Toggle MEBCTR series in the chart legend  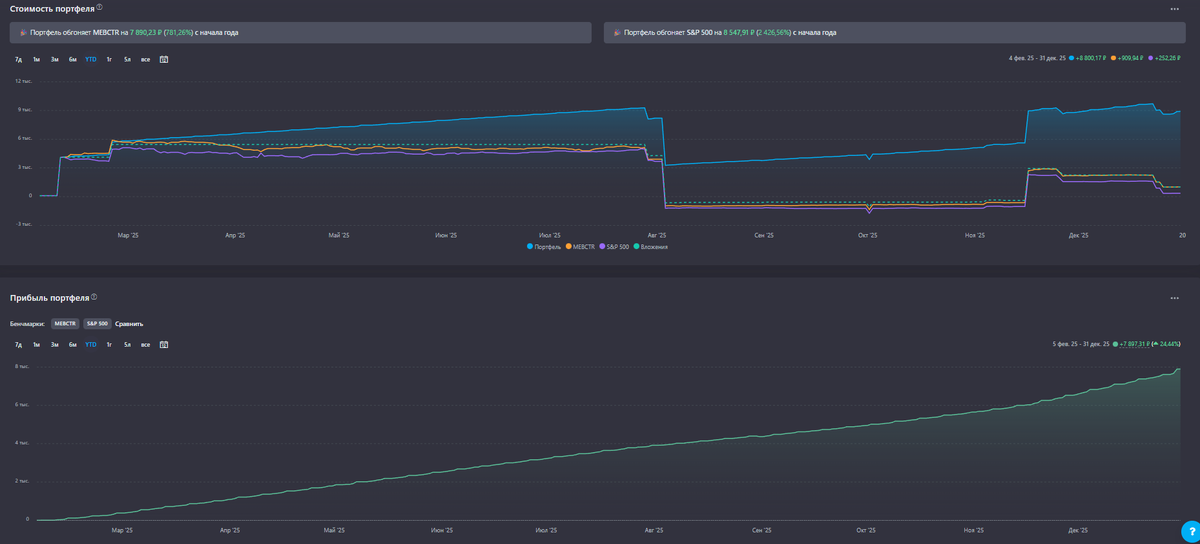point(580,246)
